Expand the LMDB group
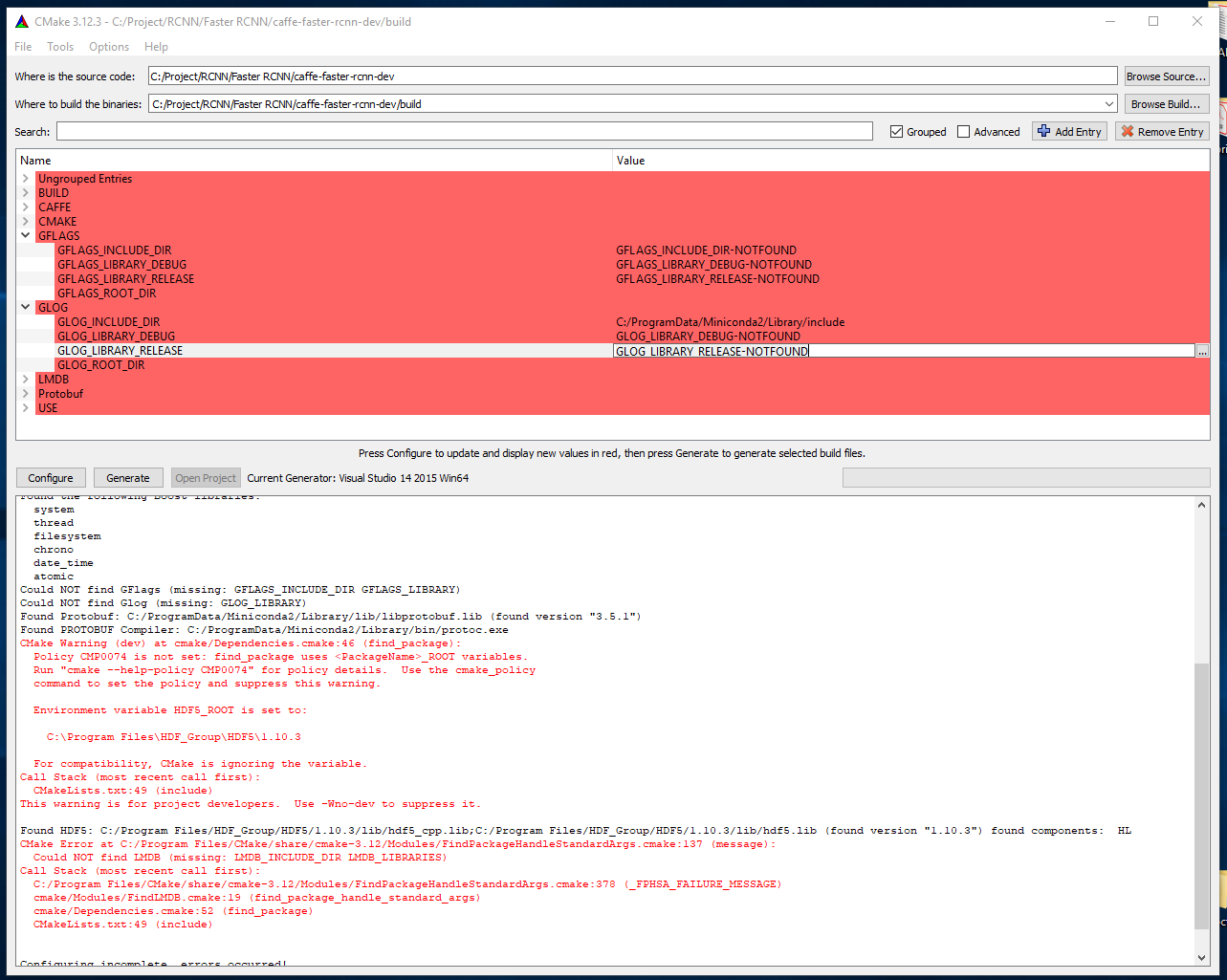Screen dimensions: 1227x980 pos(26,380)
